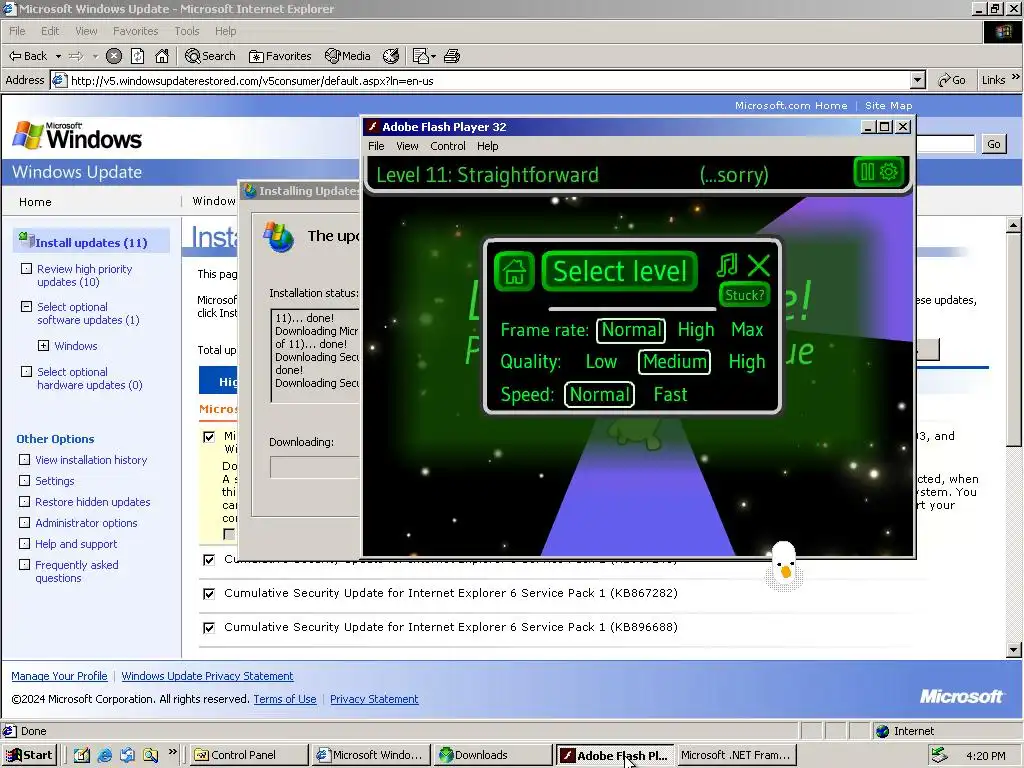The height and width of the screenshot is (768, 1024).
Task: Click the pause and settings button in game
Action: tap(878, 172)
